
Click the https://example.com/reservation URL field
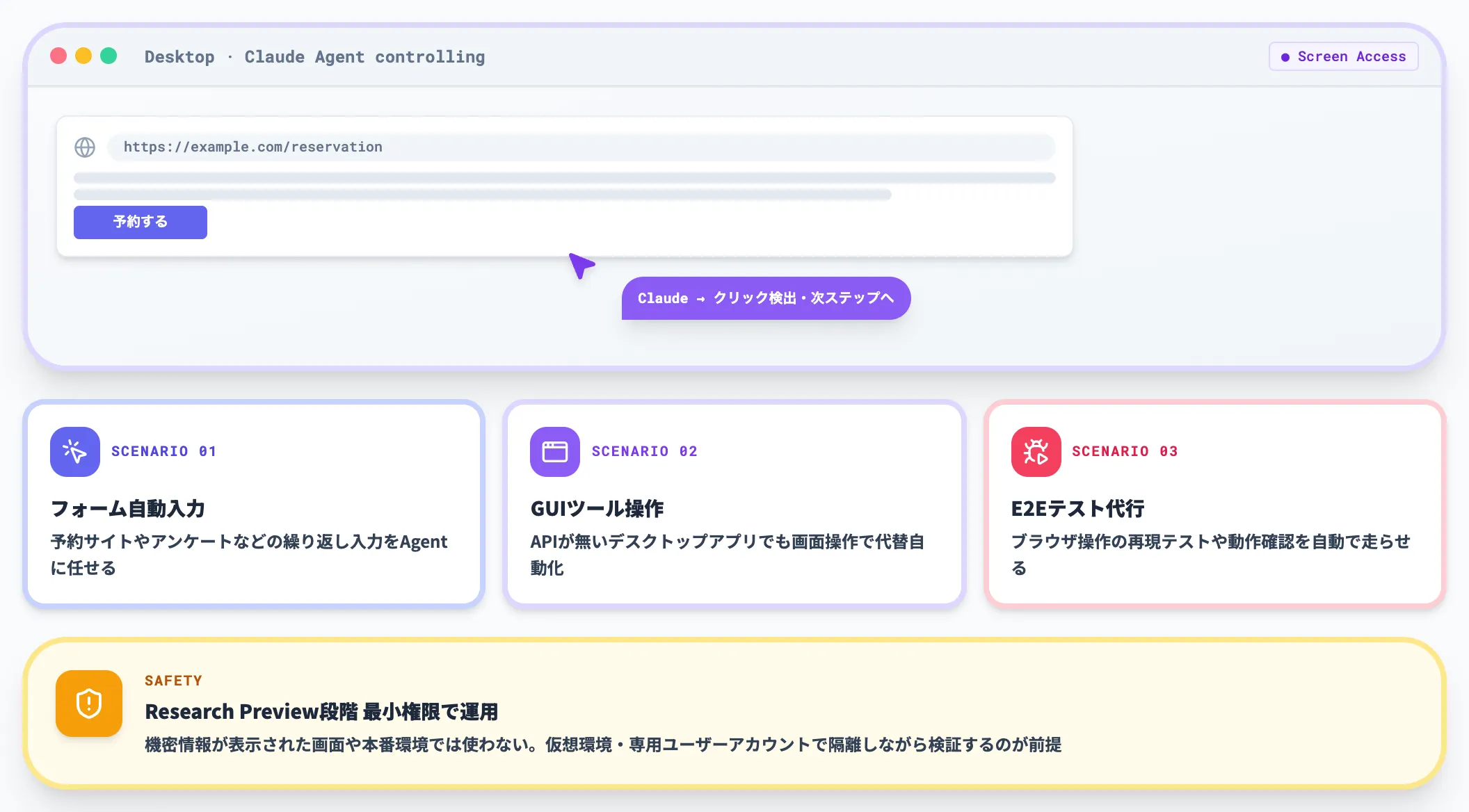click(x=581, y=147)
